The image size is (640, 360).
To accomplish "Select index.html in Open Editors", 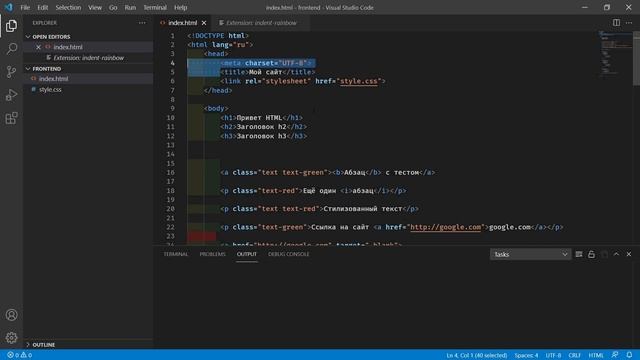I will pyautogui.click(x=88, y=47).
